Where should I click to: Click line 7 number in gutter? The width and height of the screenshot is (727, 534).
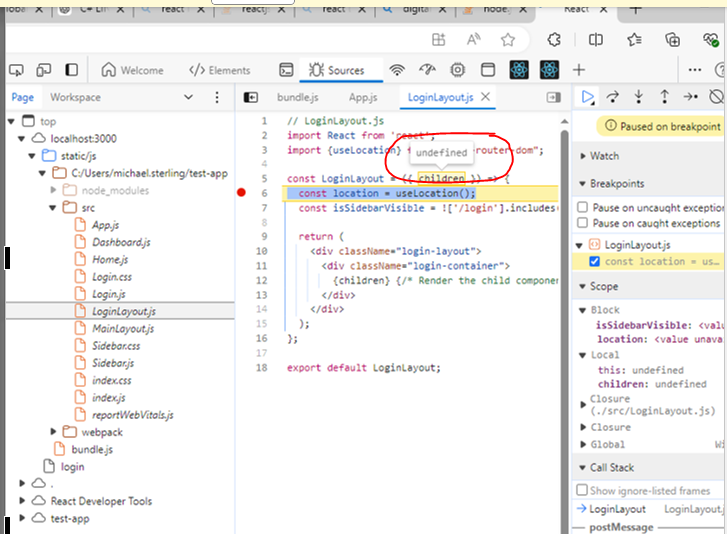(x=264, y=208)
